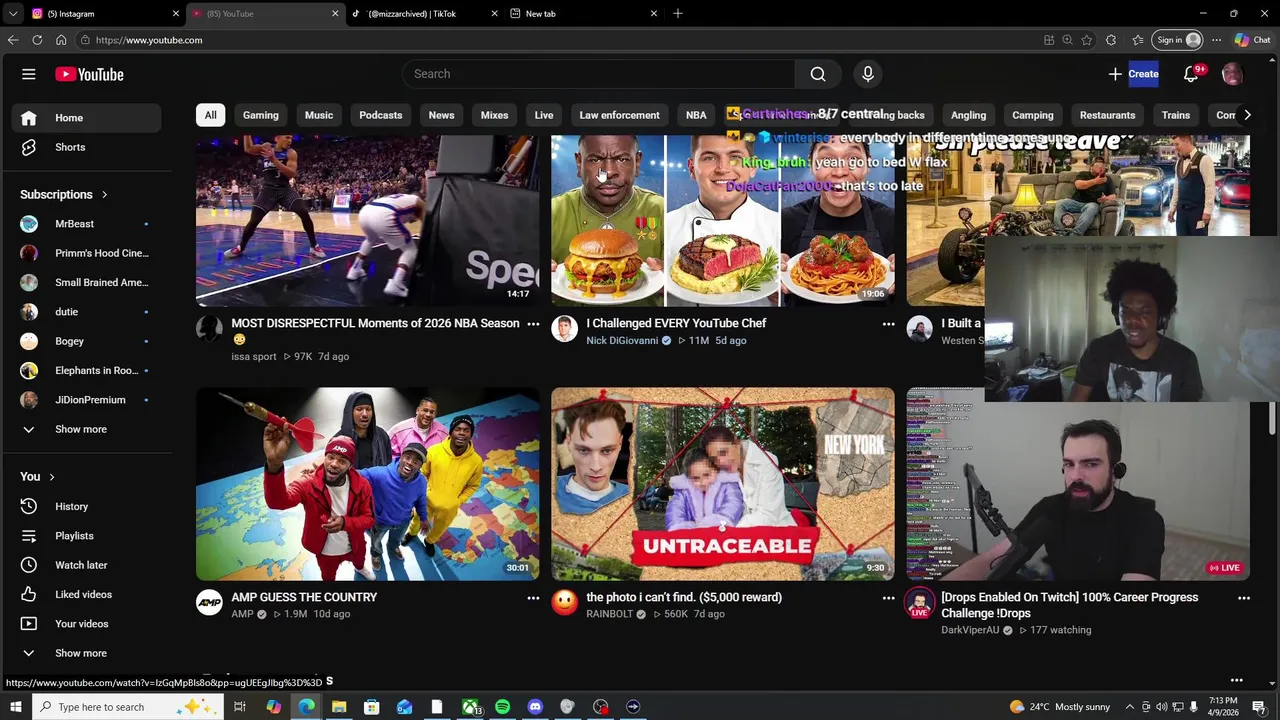Open Copilot Chat in browser
Screen dimensions: 1280x720
click(x=1252, y=40)
